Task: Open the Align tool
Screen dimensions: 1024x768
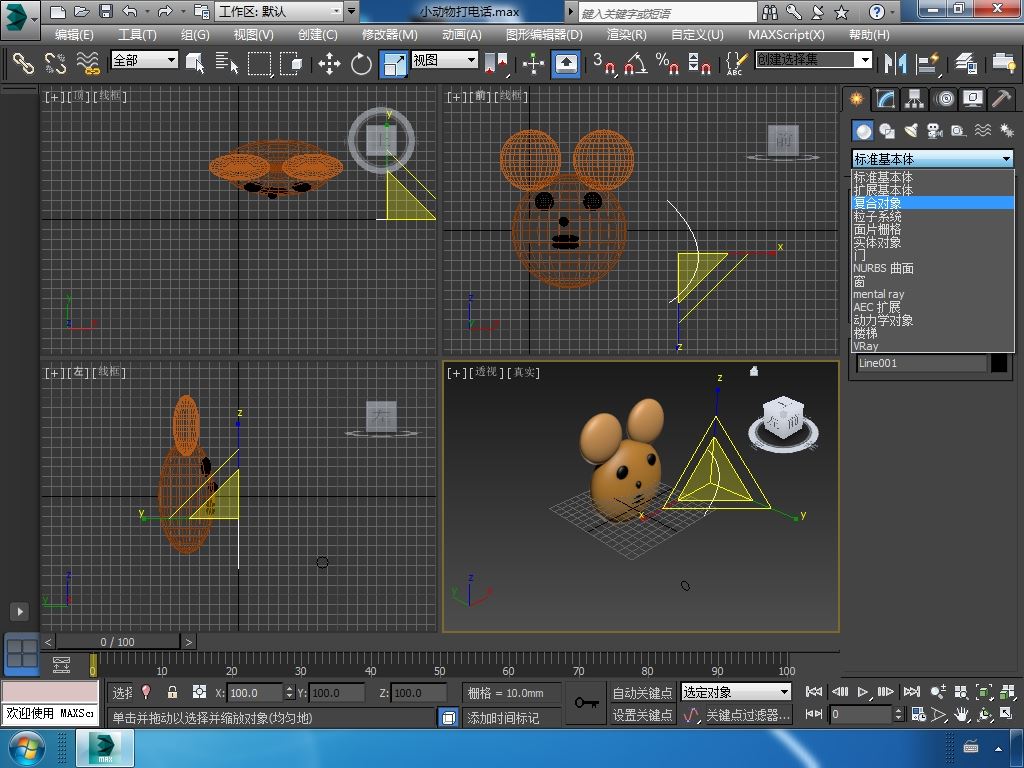Action: pos(927,63)
